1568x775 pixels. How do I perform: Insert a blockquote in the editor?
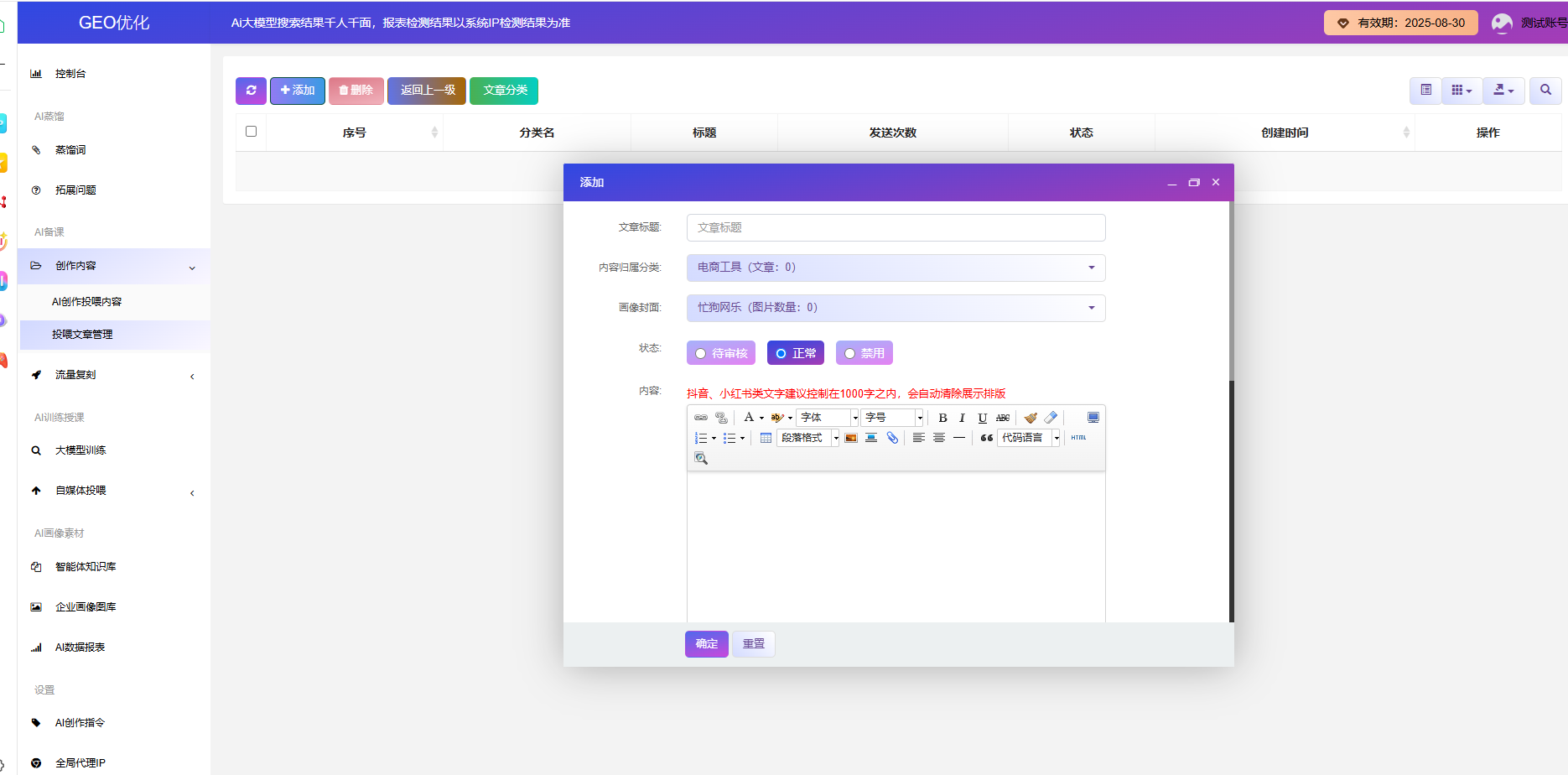(x=986, y=438)
